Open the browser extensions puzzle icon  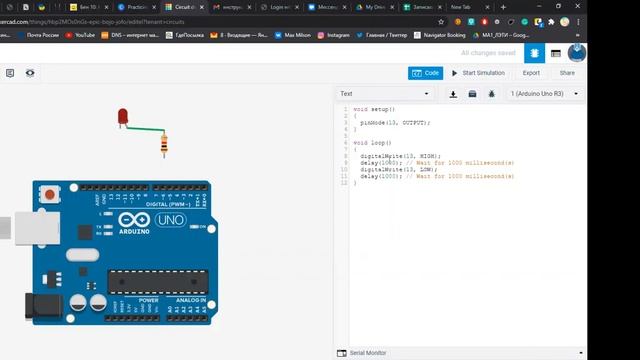coord(551,22)
